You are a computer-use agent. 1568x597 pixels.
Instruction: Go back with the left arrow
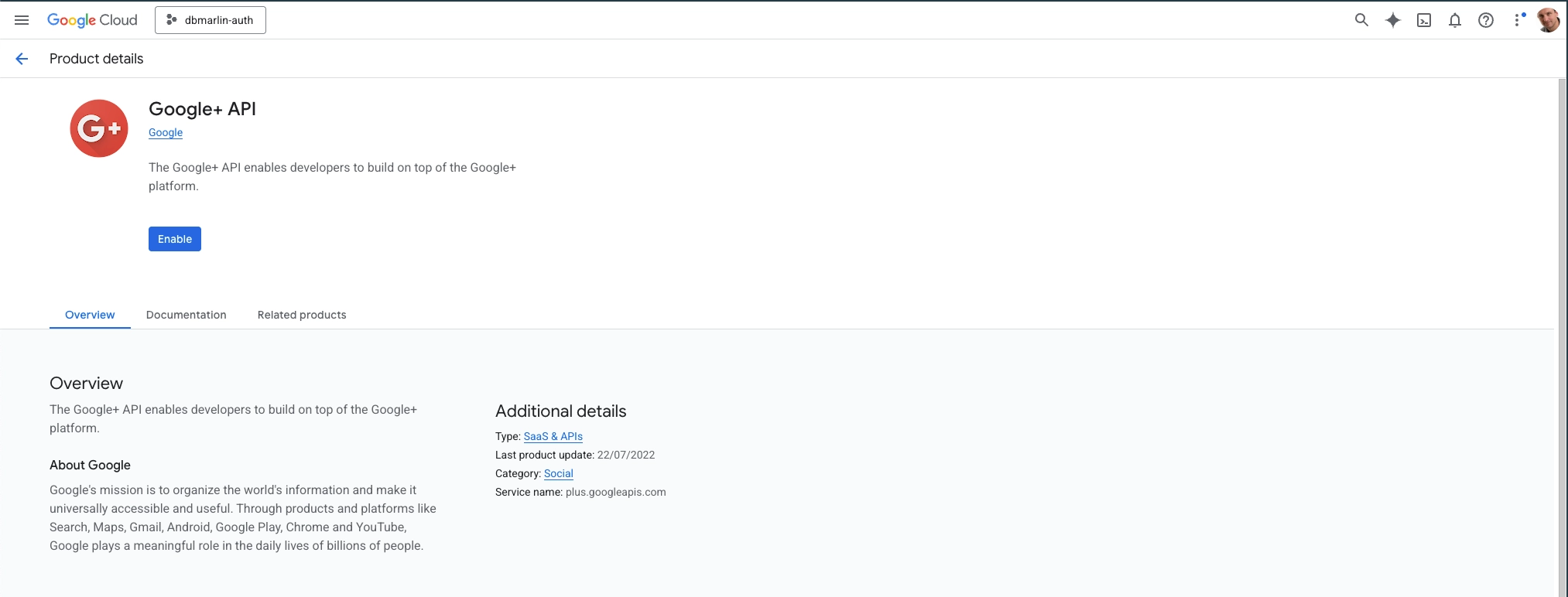pos(22,59)
